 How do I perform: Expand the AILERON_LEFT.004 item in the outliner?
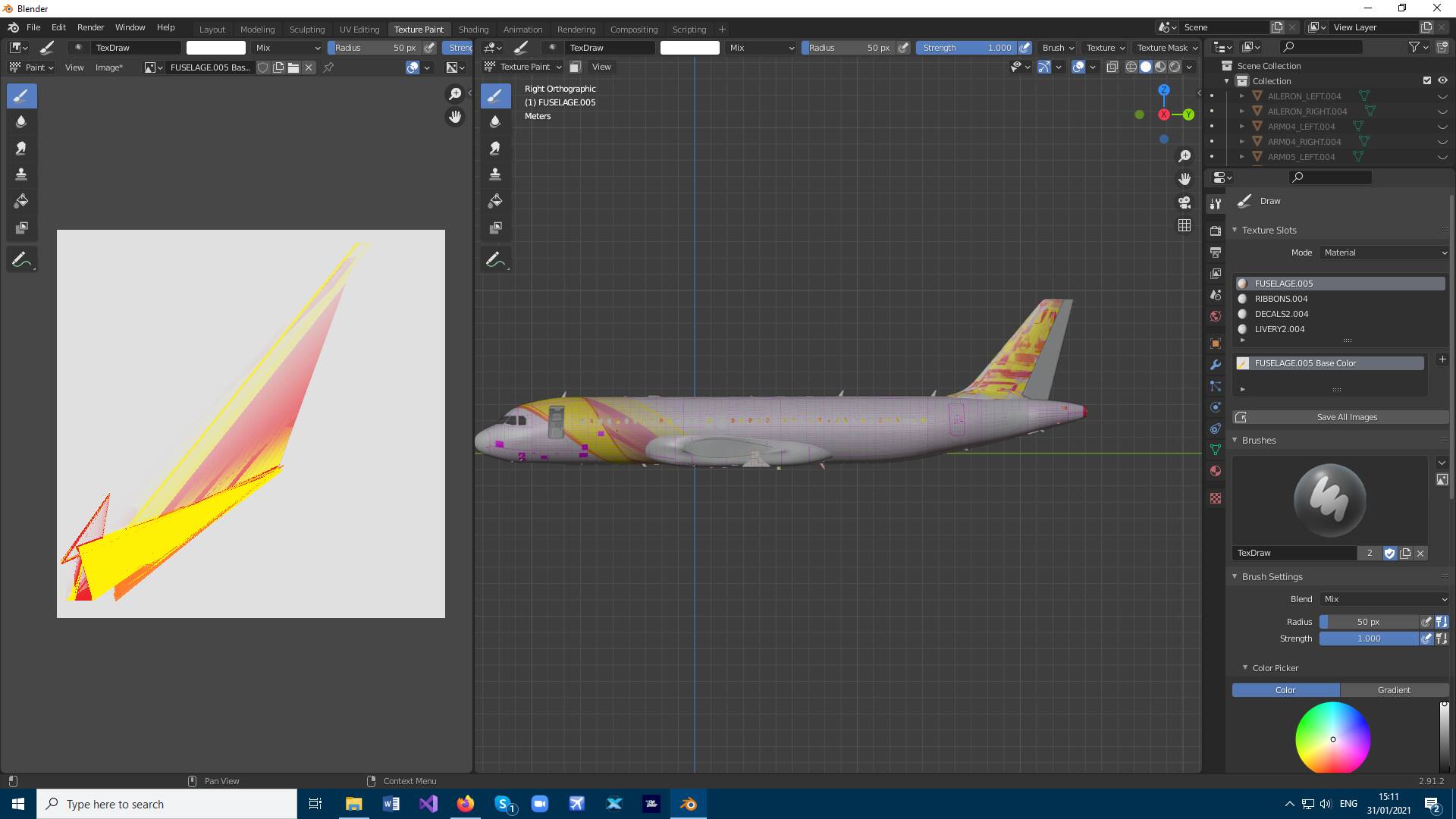1242,96
